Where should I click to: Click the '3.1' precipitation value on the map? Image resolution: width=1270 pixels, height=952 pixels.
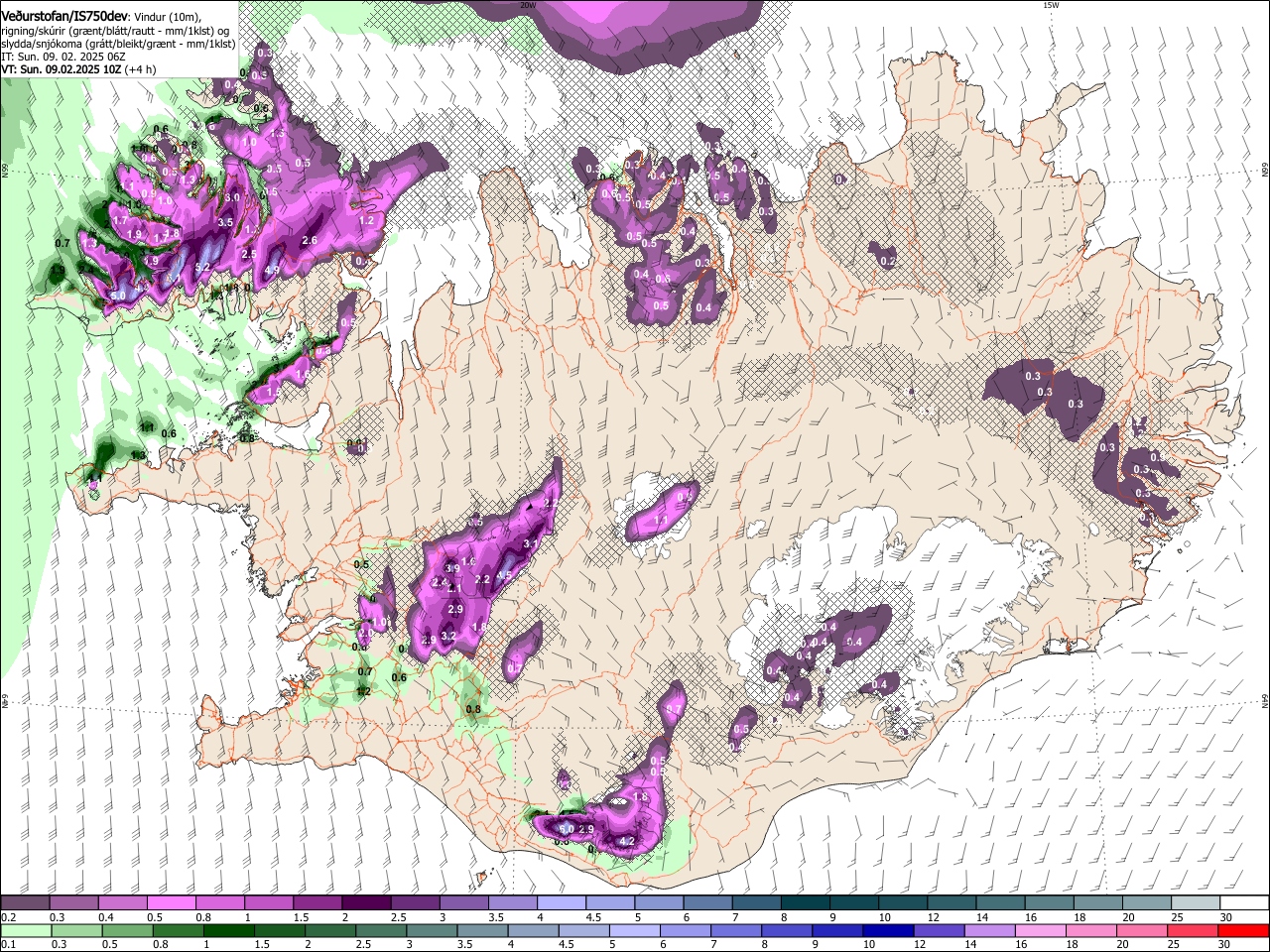[531, 543]
